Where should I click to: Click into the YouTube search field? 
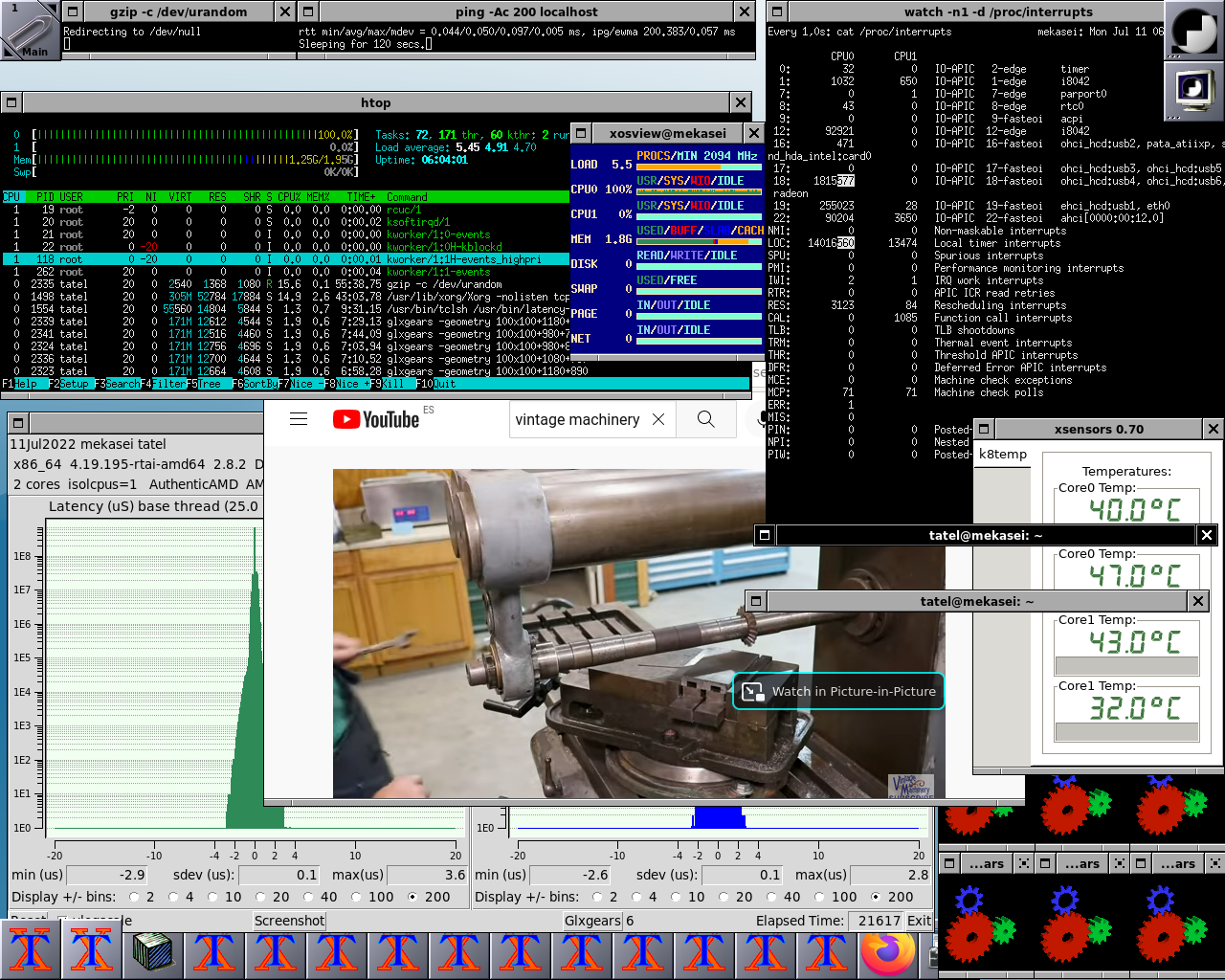[577, 419]
